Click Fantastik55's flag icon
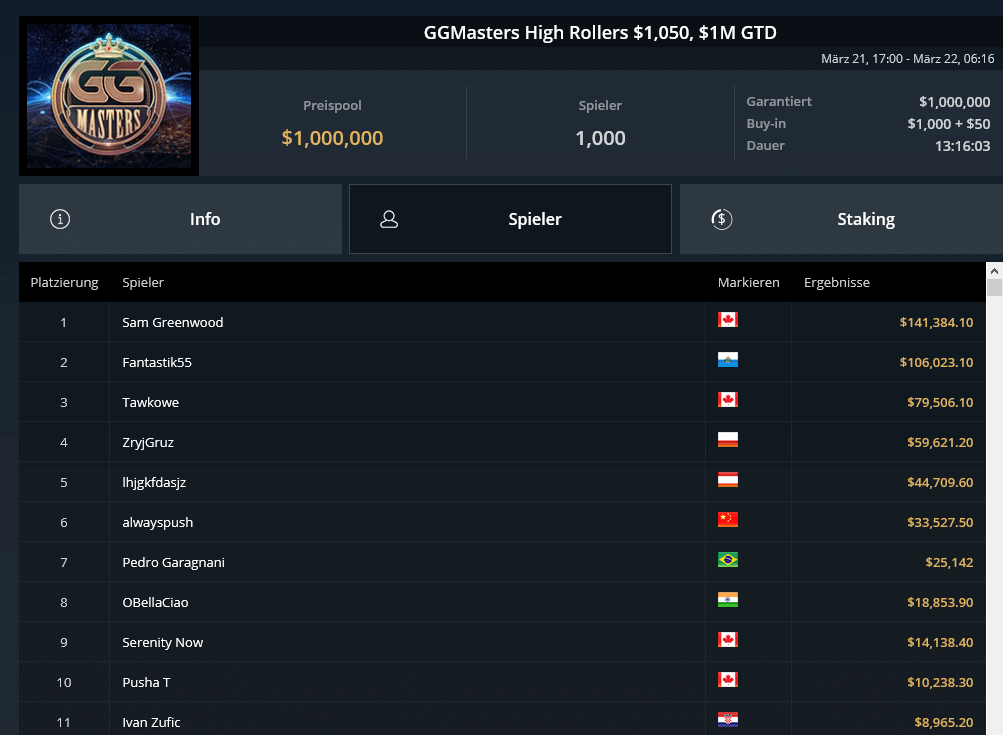 coord(728,360)
